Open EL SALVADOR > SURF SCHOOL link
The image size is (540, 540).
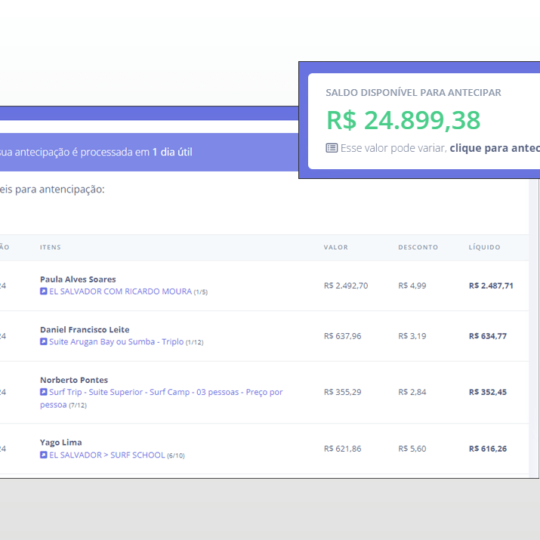(107, 455)
